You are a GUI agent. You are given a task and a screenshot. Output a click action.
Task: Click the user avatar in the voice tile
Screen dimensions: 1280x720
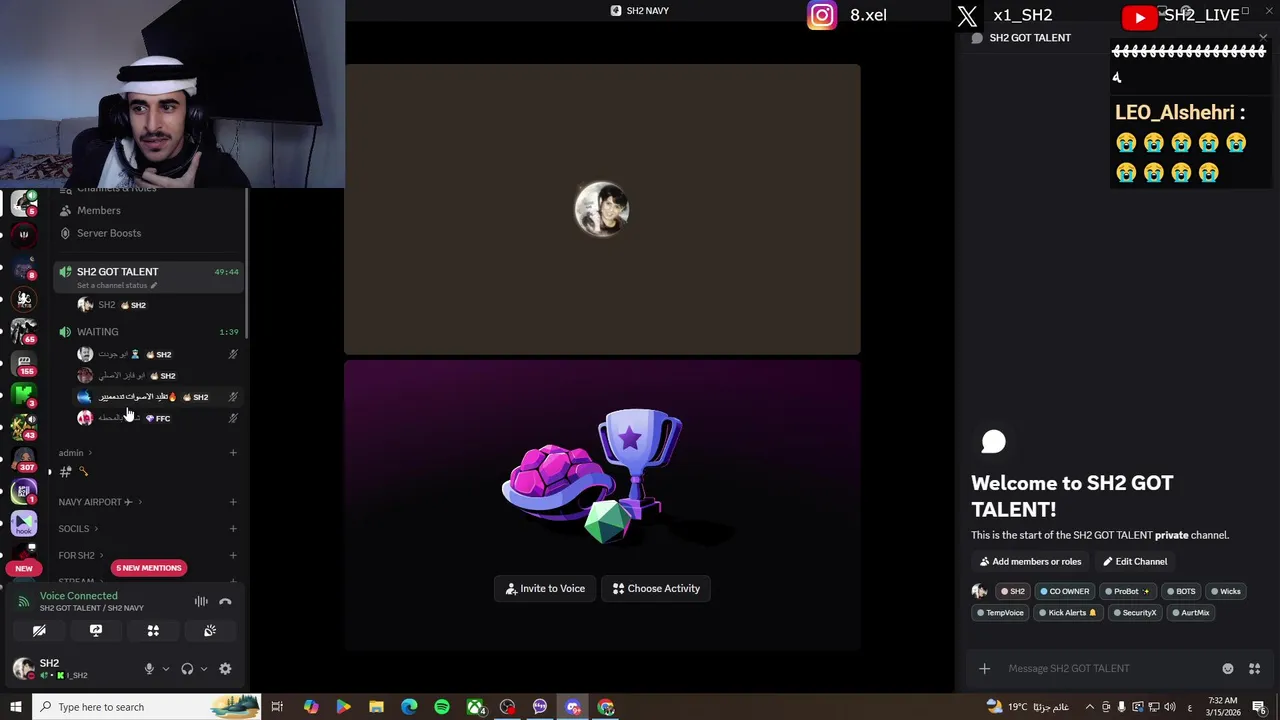pos(602,209)
